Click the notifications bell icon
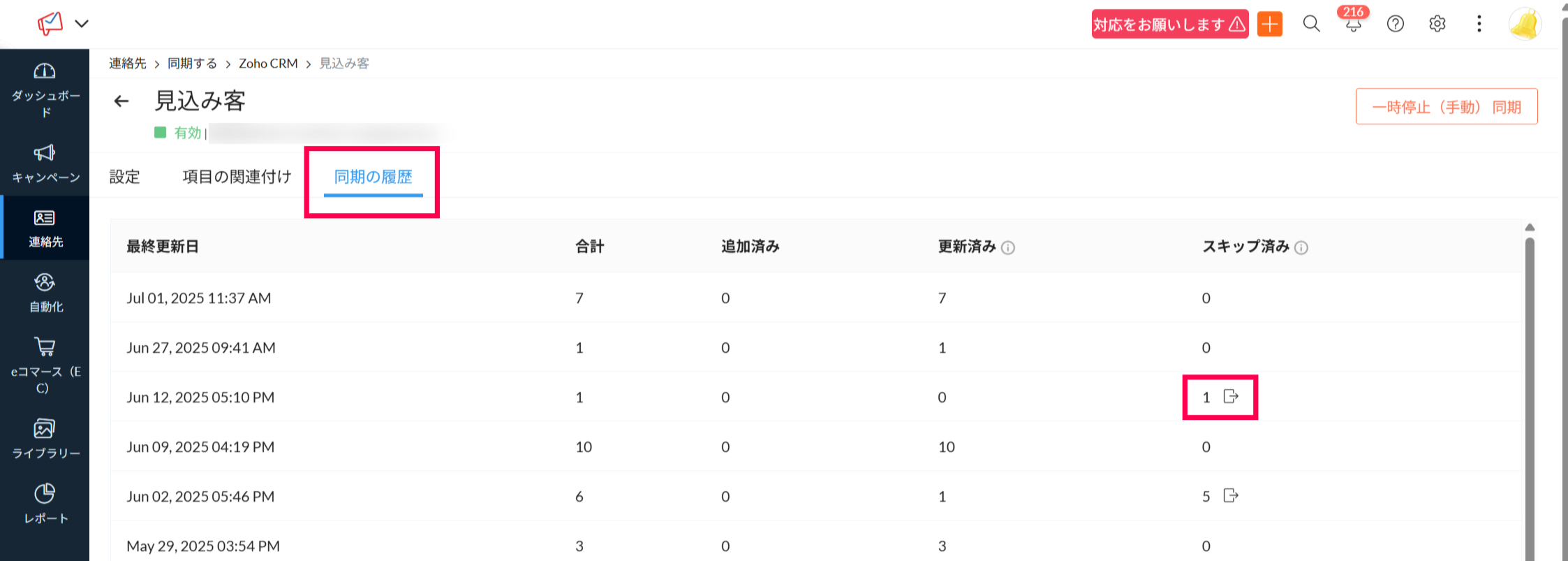The width and height of the screenshot is (1568, 561). point(1353,24)
